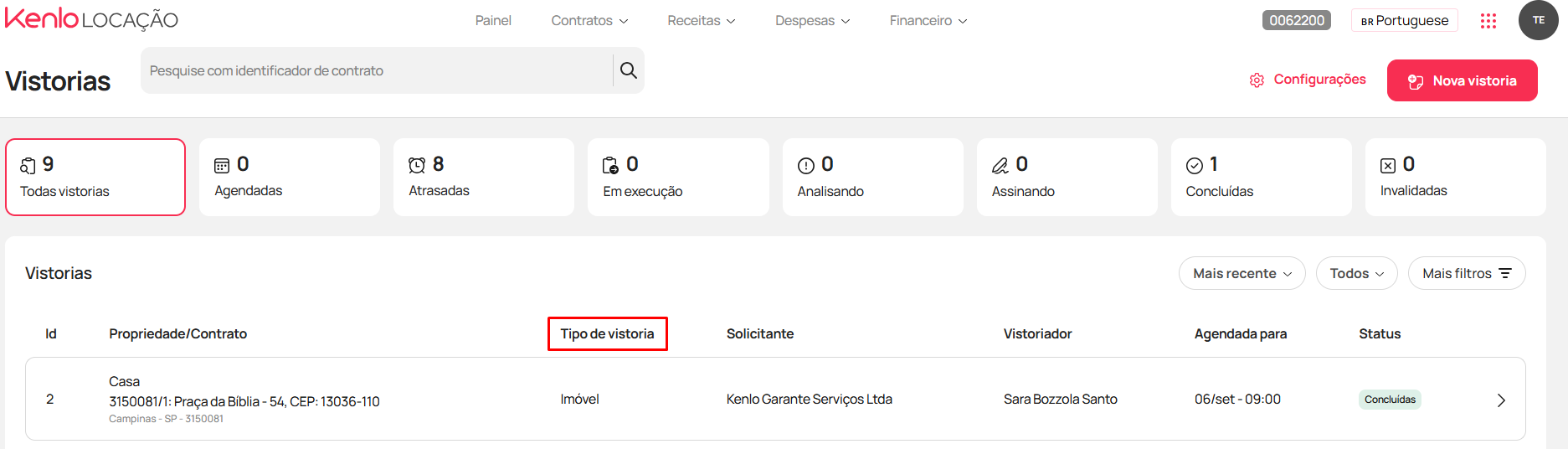The height and width of the screenshot is (449, 1568).
Task: Select the Invalidadas filter card
Action: click(1456, 177)
